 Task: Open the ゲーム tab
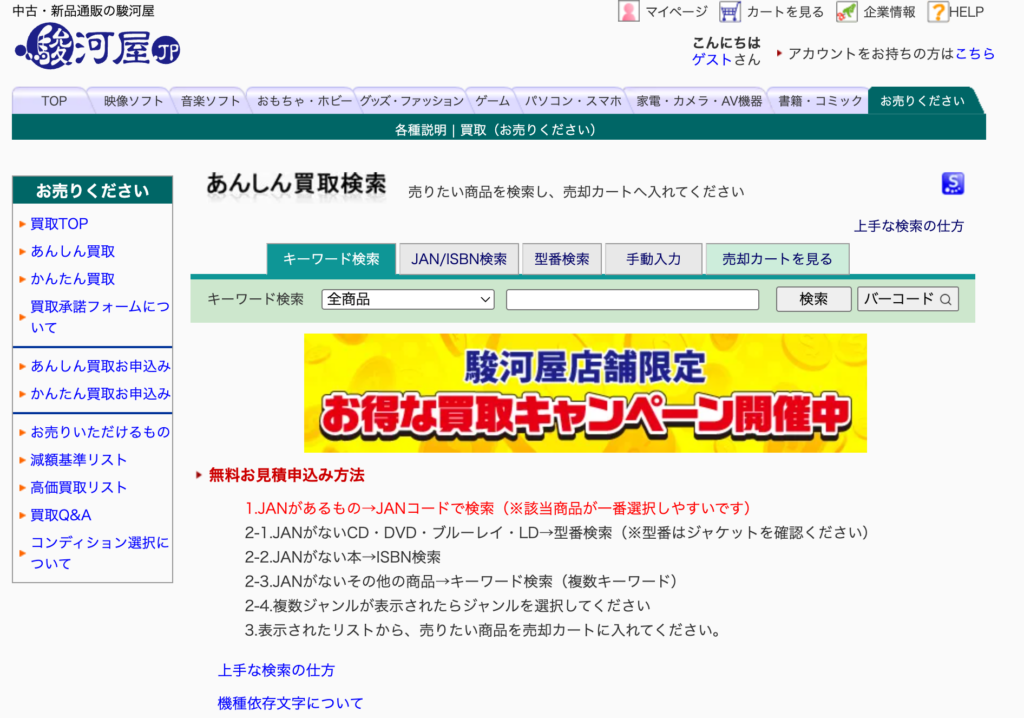pos(492,101)
